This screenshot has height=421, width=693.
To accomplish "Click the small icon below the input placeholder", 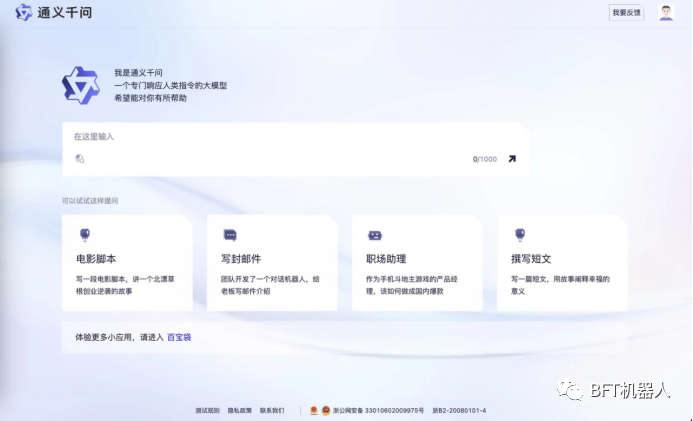I will click(x=80, y=159).
